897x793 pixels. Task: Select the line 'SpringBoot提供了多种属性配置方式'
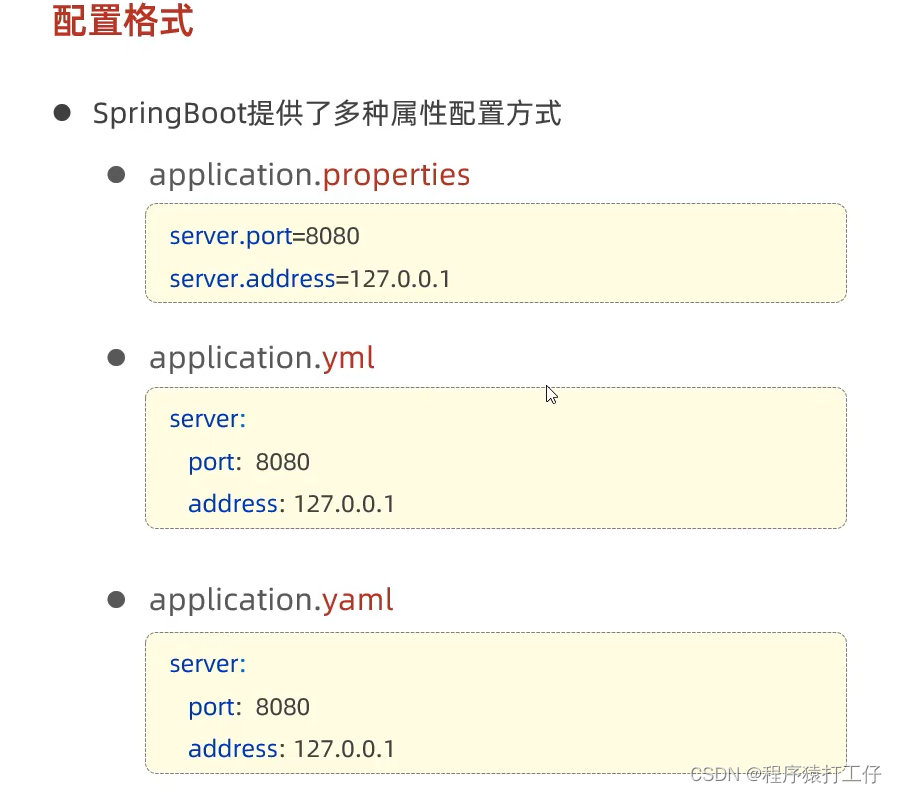327,113
